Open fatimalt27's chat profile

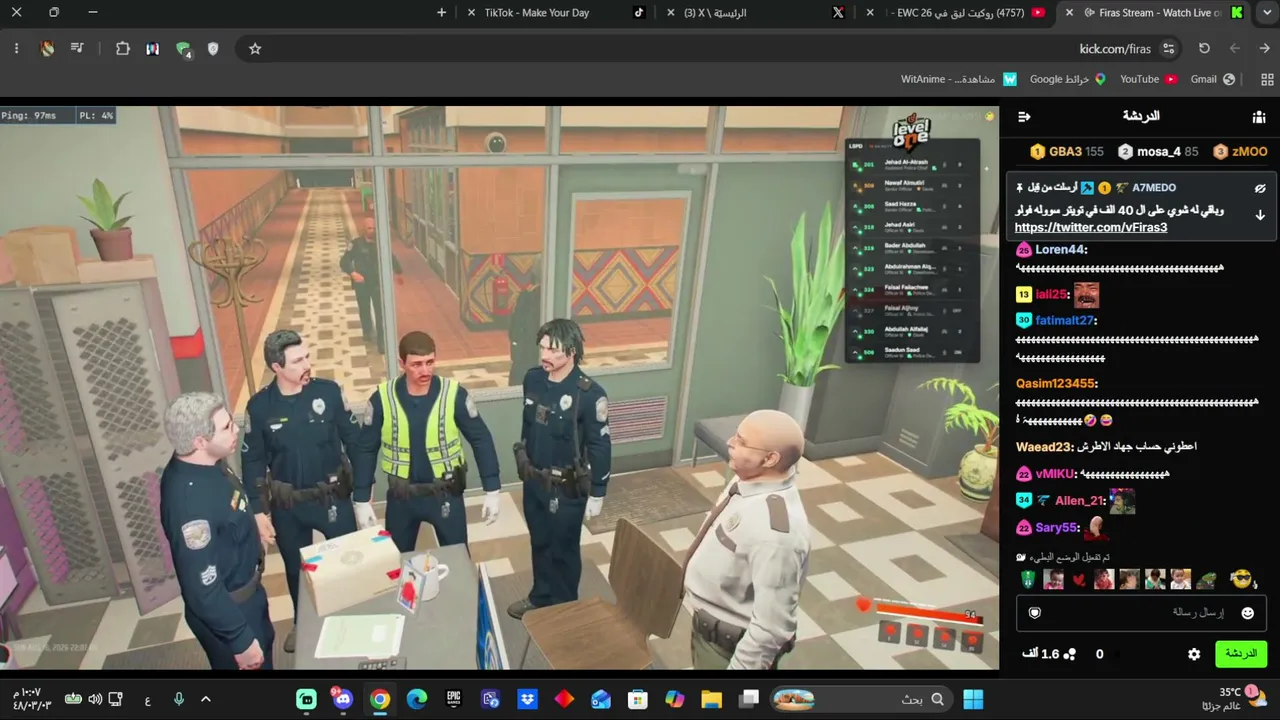coord(1065,321)
